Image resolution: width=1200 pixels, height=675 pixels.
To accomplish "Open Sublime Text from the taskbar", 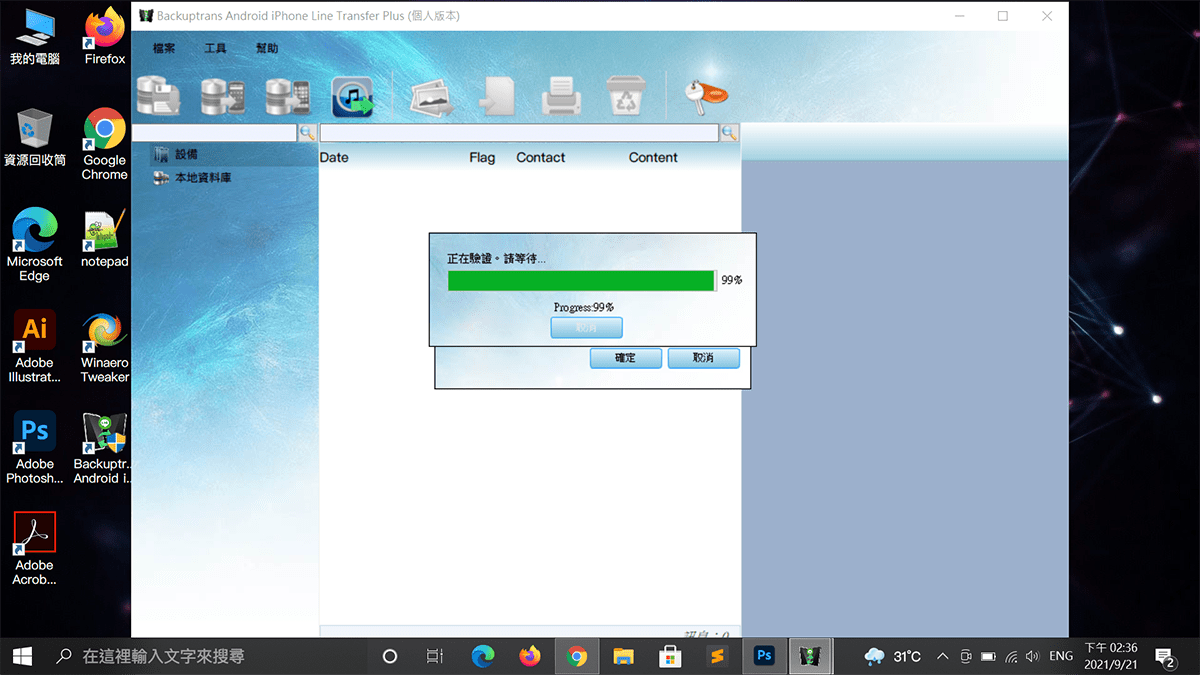I will [x=716, y=656].
